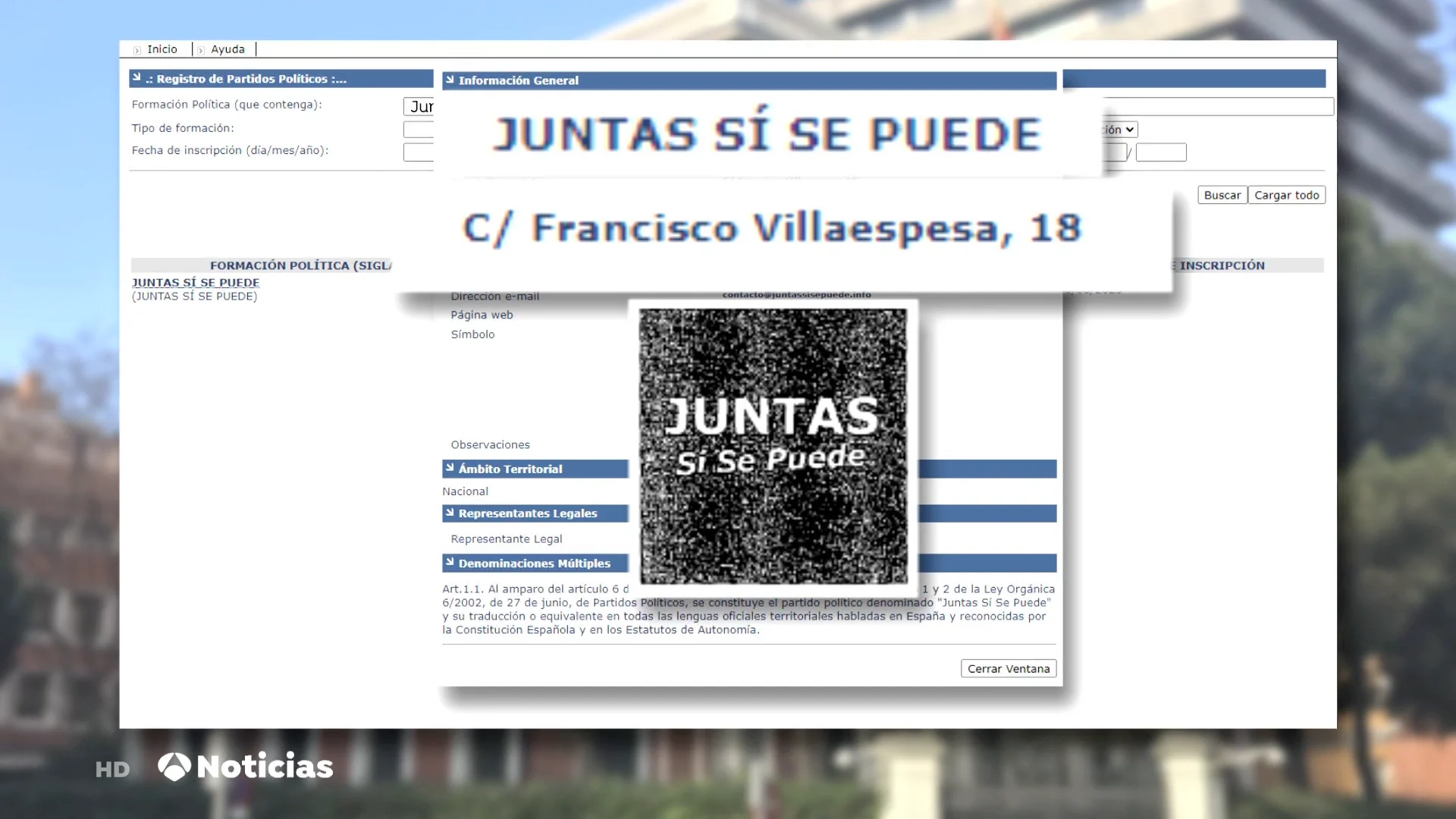Click the large 'JUNTAS SÍ SE PUEDE' title overlay

[767, 132]
